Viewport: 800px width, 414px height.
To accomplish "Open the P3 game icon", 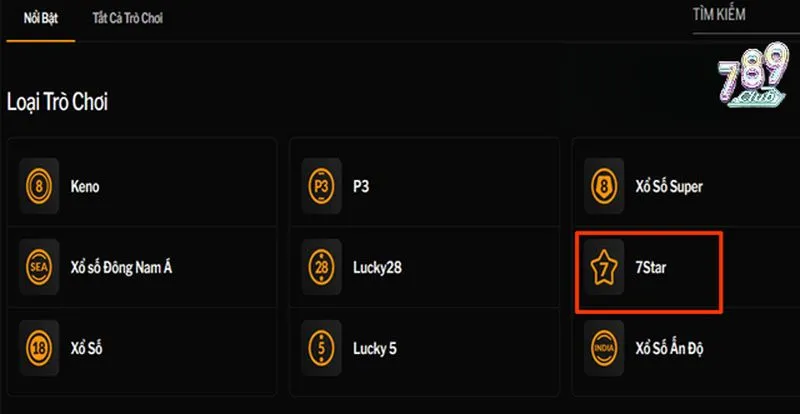I will (321, 186).
